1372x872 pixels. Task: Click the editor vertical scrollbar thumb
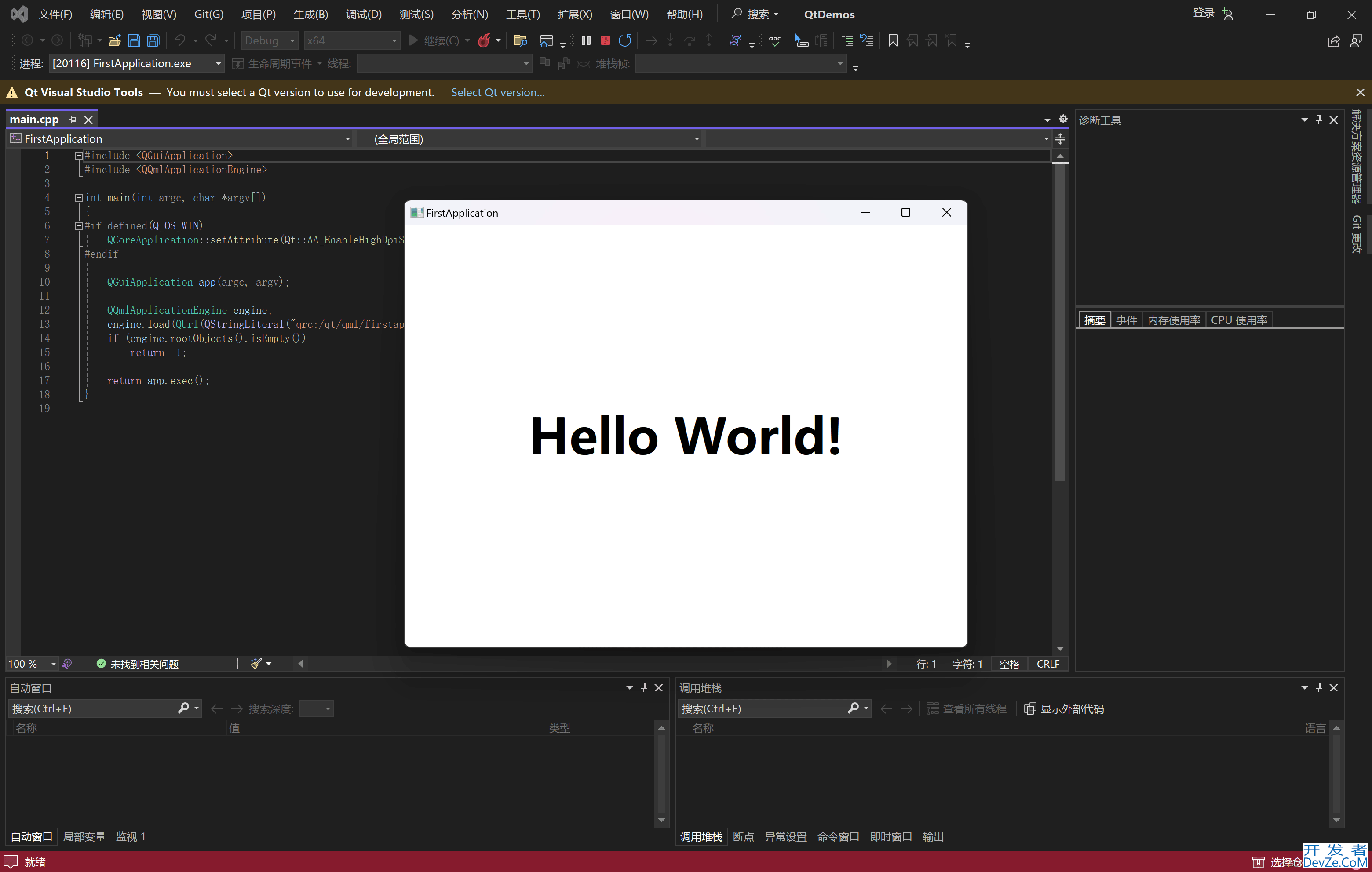pyautogui.click(x=1060, y=322)
